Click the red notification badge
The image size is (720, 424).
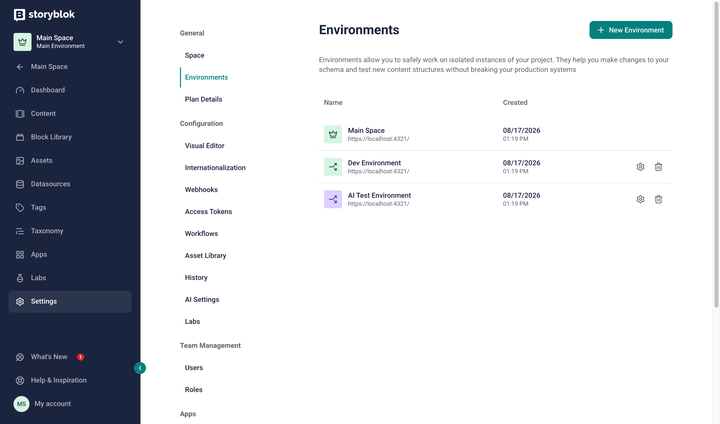click(80, 357)
